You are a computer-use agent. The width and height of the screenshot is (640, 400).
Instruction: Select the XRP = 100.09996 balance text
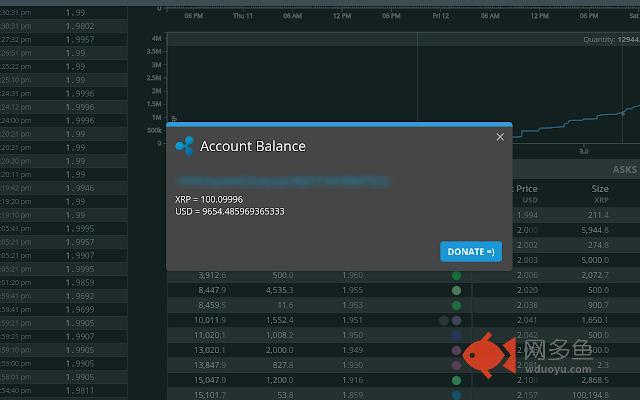(x=209, y=199)
